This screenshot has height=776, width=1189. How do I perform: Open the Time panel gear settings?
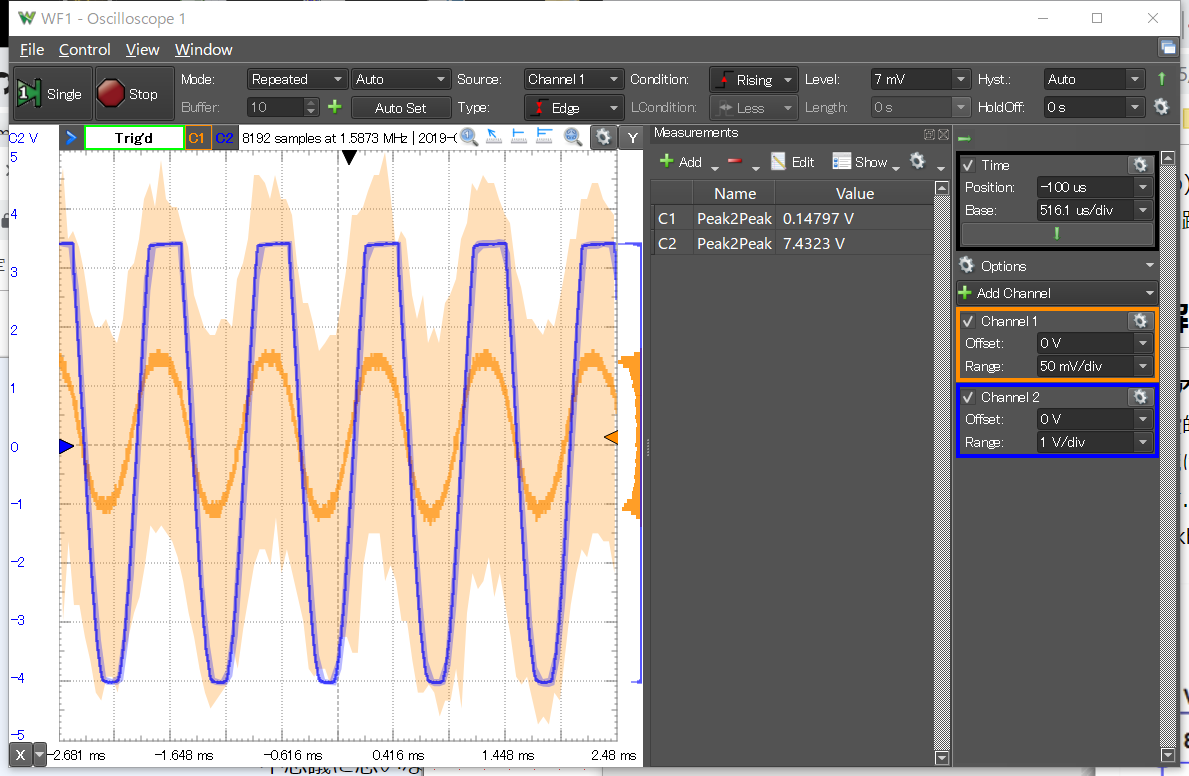1139,165
